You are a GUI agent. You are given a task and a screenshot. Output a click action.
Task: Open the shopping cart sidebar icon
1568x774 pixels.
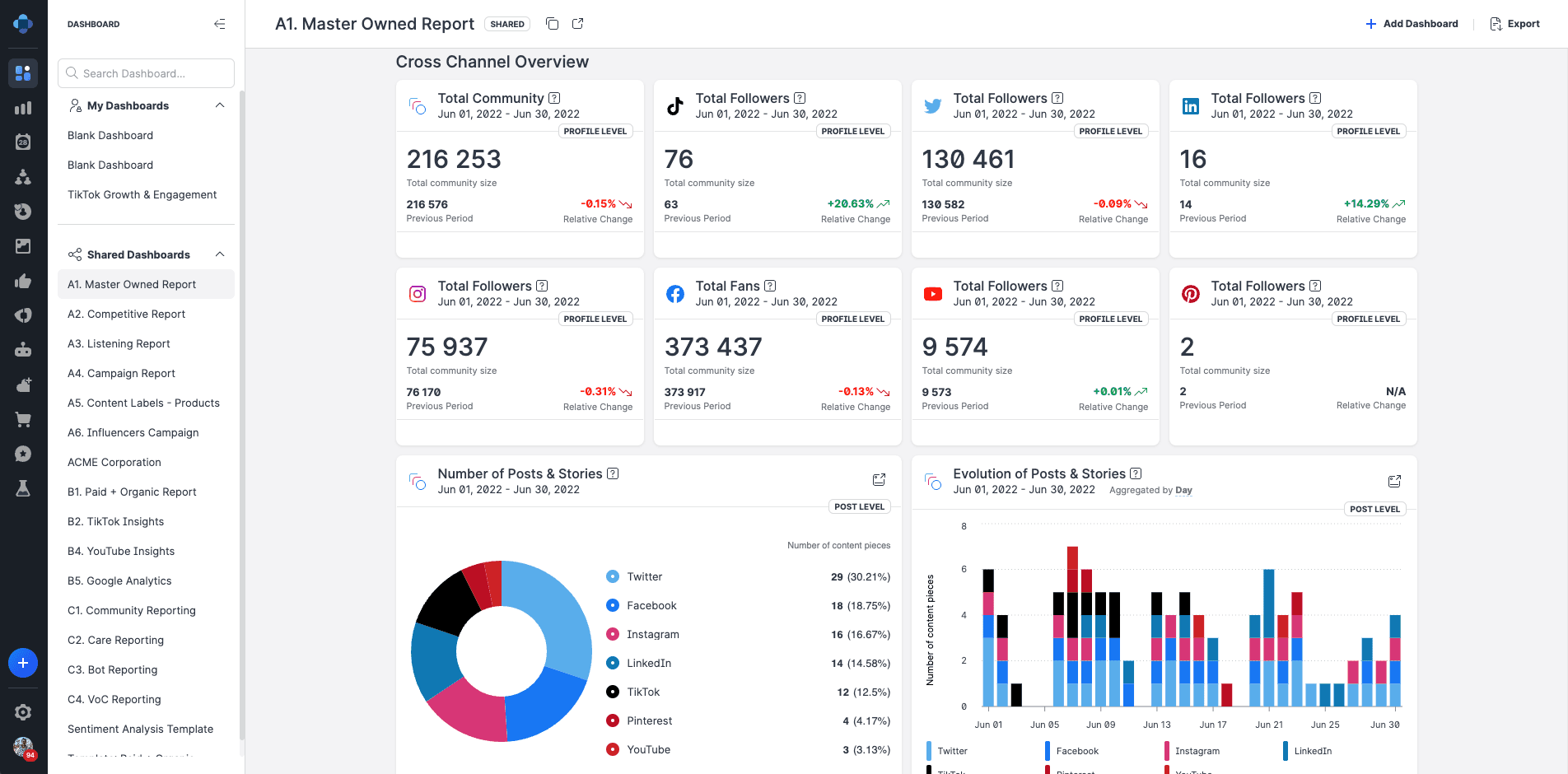[x=23, y=420]
